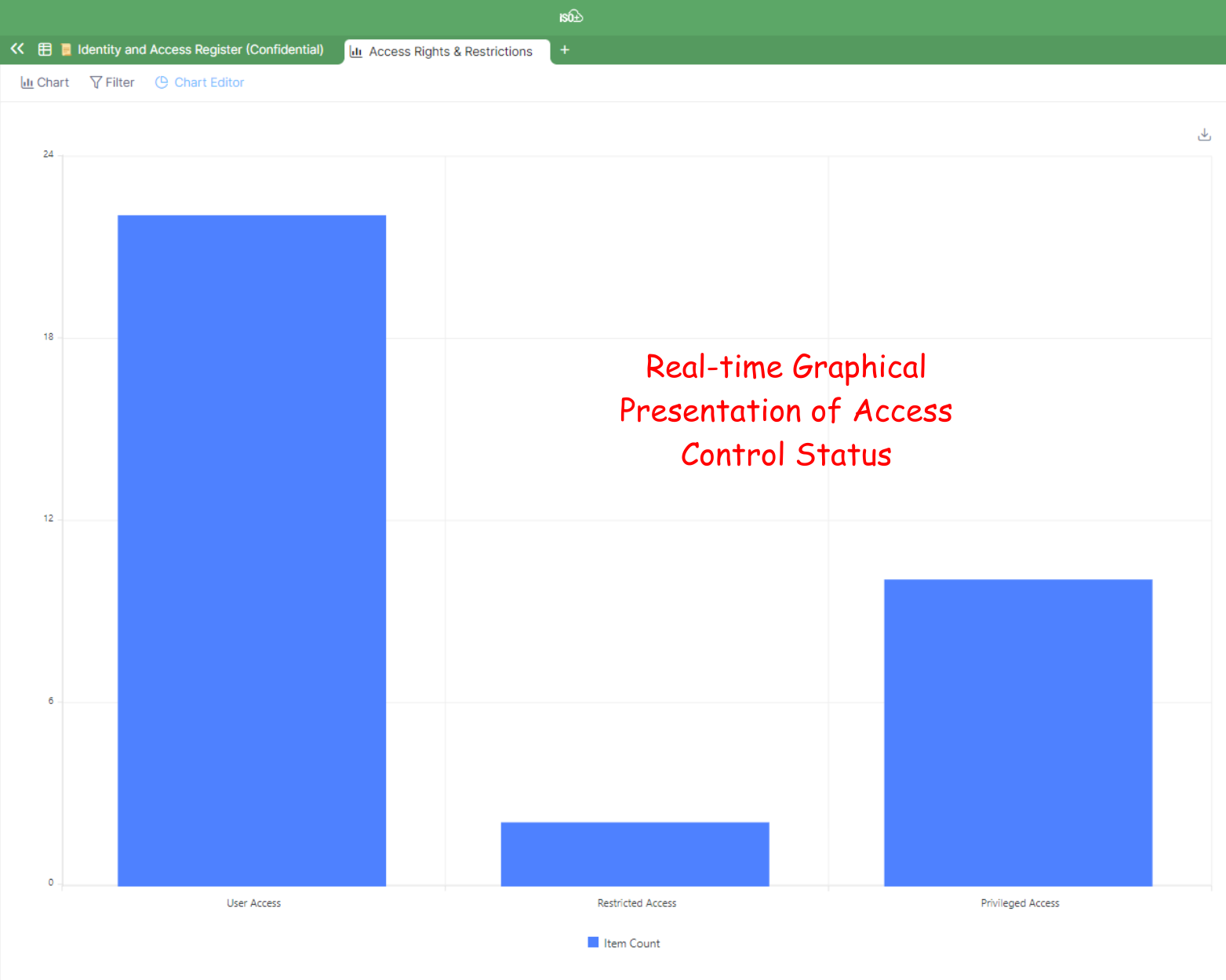Toggle the Item Count legend series
Screen dimensions: 1226x980
[x=631, y=943]
